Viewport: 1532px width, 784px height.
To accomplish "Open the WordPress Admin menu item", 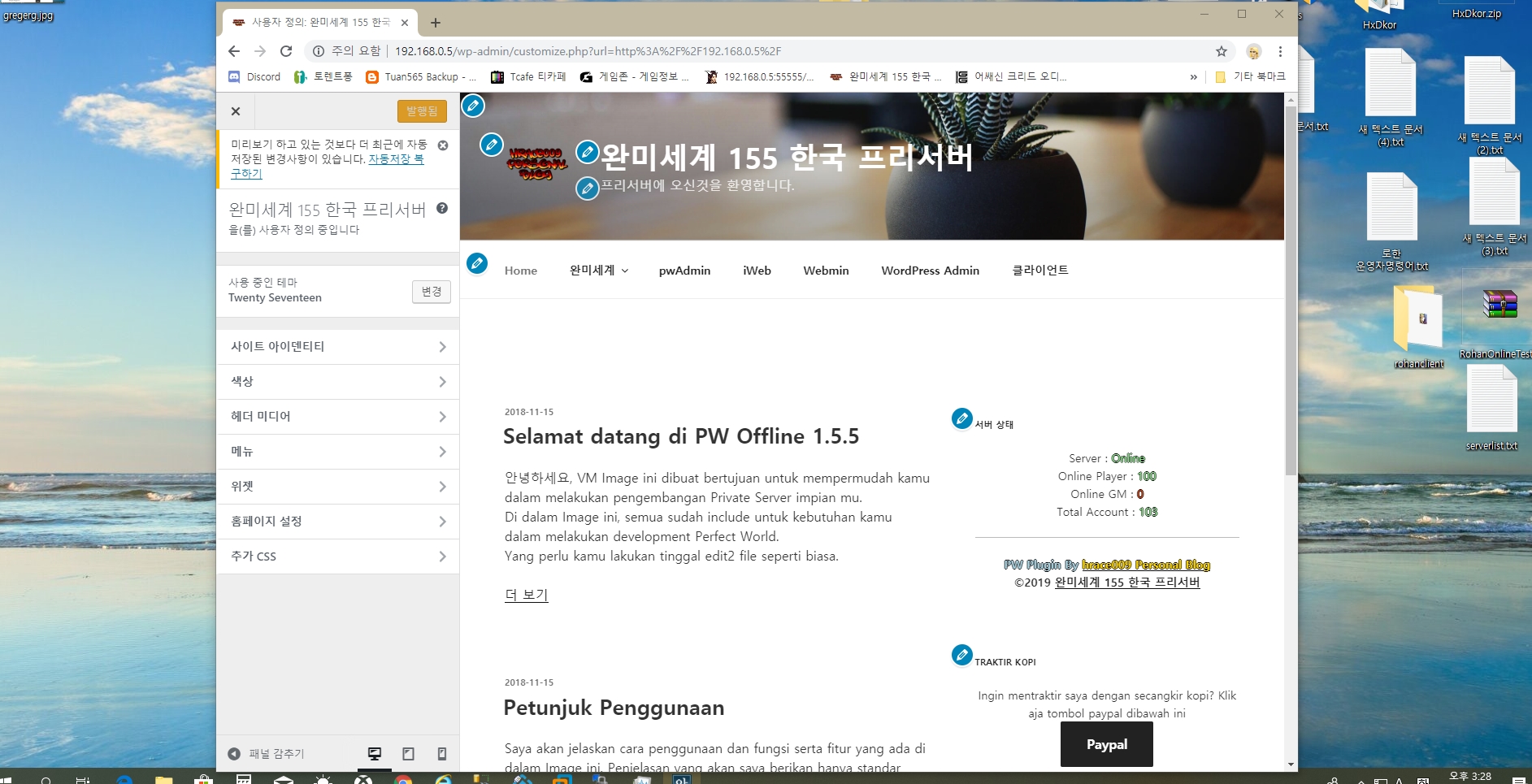I will [930, 271].
